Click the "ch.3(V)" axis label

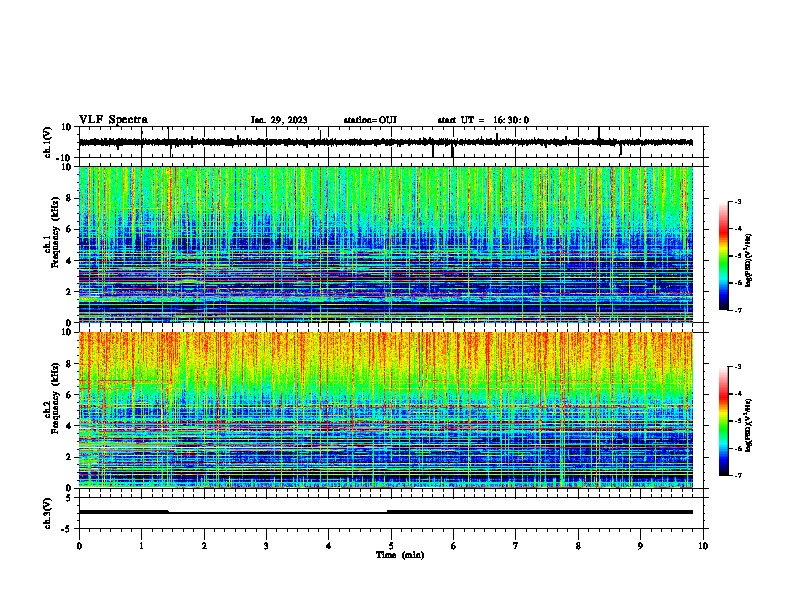tap(48, 513)
